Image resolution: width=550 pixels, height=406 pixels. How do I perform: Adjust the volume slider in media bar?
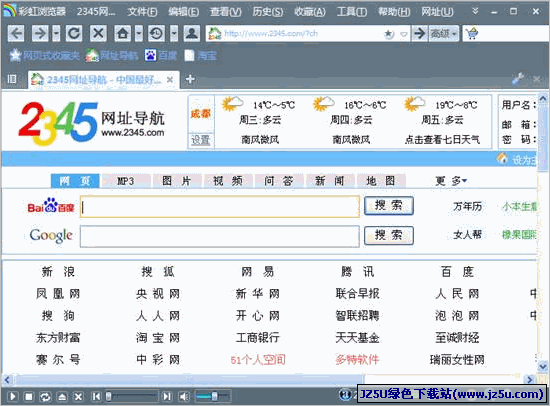tap(212, 397)
